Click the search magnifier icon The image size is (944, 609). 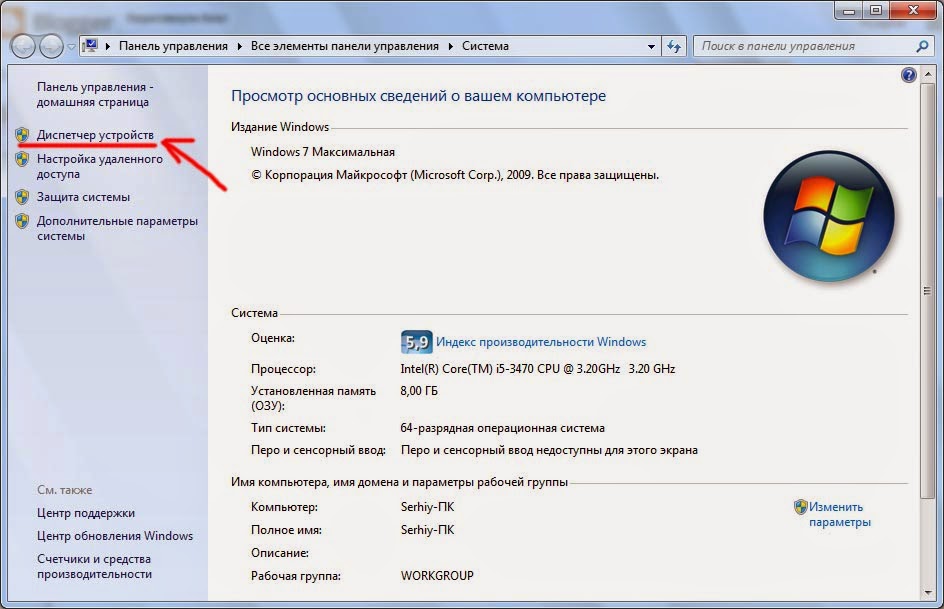[x=922, y=46]
